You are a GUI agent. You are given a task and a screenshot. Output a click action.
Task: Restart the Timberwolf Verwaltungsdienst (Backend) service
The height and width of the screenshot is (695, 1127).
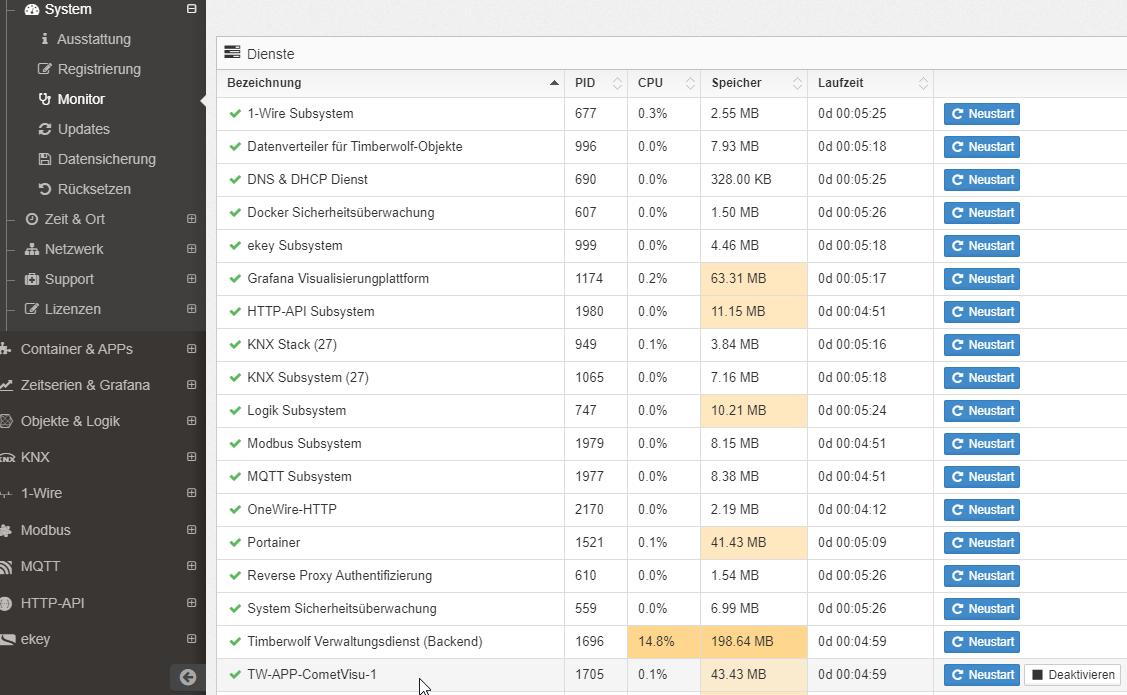click(982, 642)
